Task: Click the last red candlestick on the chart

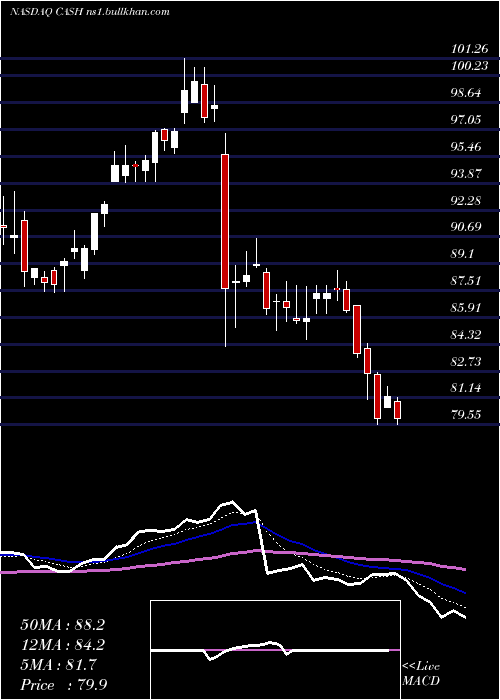Action: (397, 410)
